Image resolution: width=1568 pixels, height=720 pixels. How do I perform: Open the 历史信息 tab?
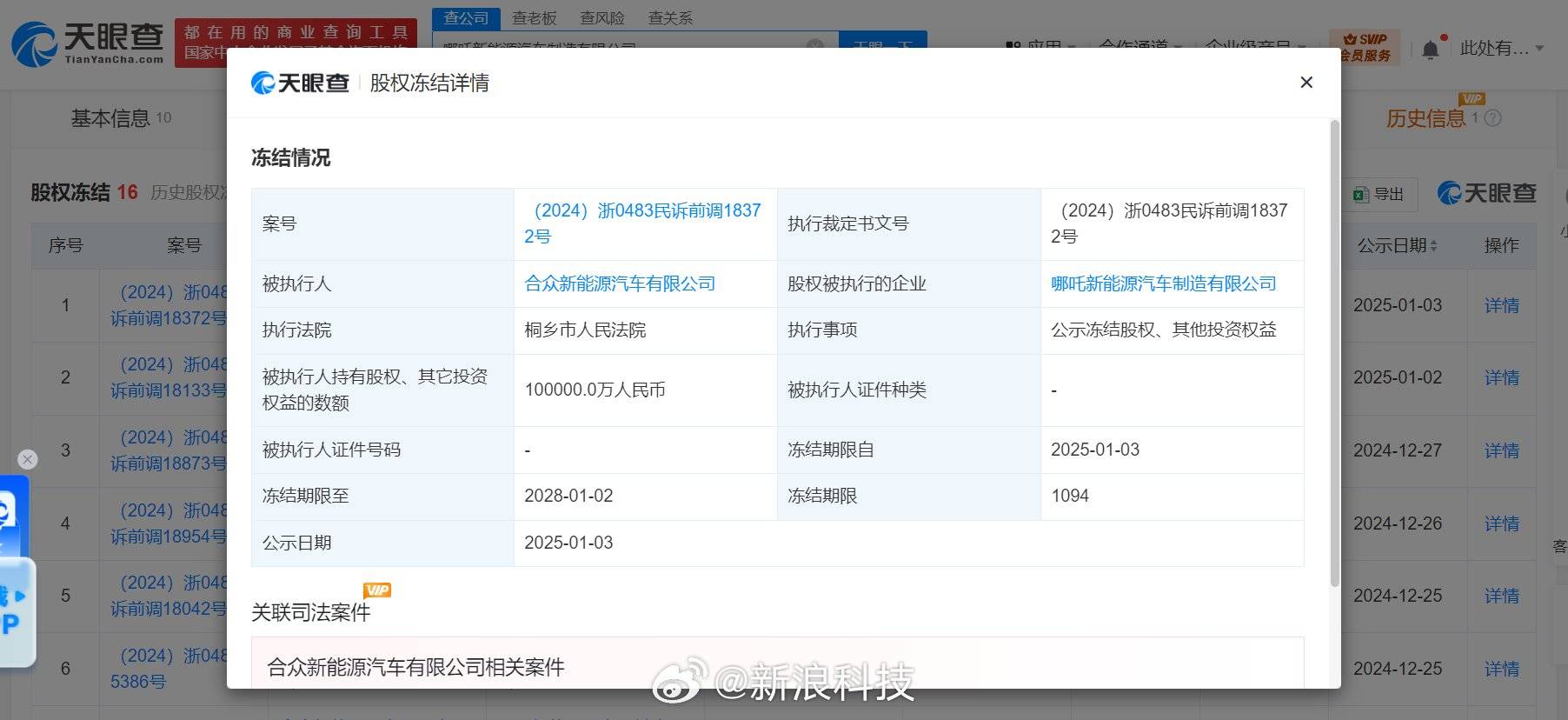[x=1425, y=118]
